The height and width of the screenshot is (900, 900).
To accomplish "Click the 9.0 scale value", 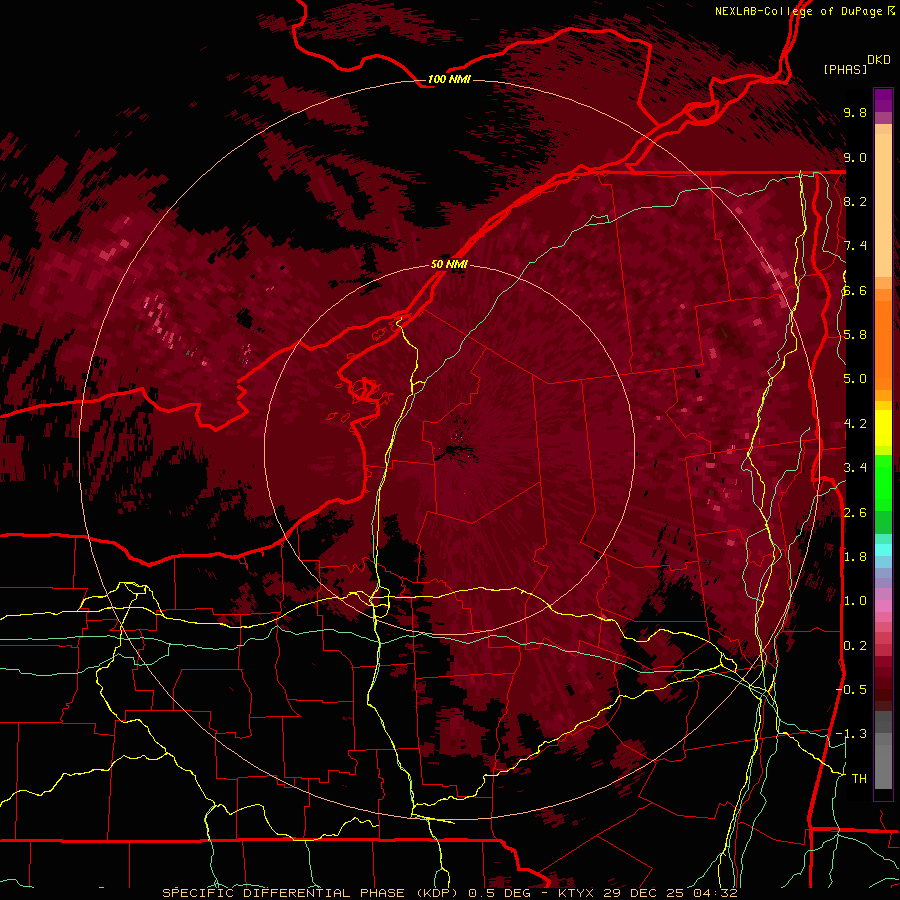I will click(x=855, y=157).
